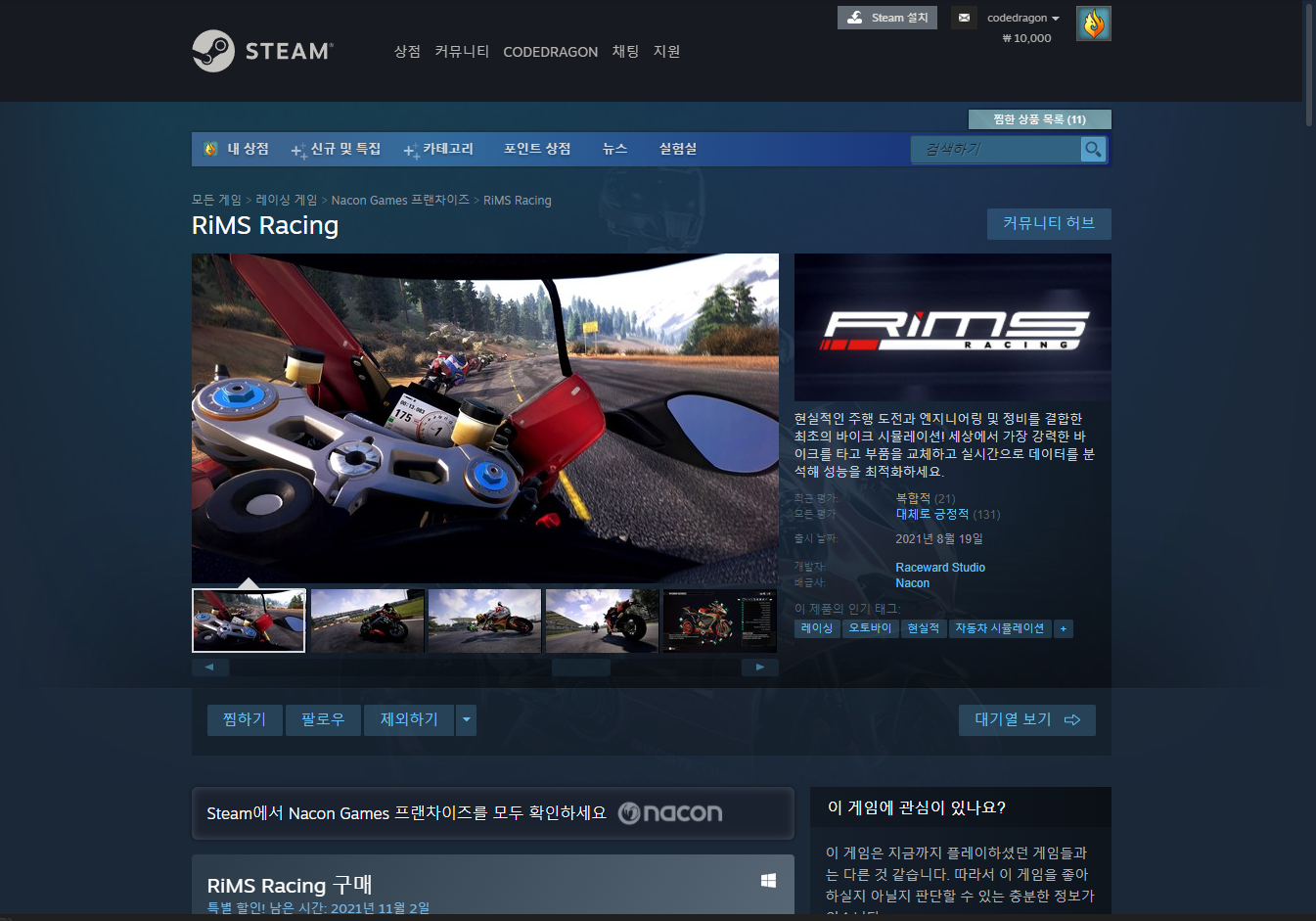Open the 신규 및 특집 tab
The width and height of the screenshot is (1316, 921).
(336, 149)
